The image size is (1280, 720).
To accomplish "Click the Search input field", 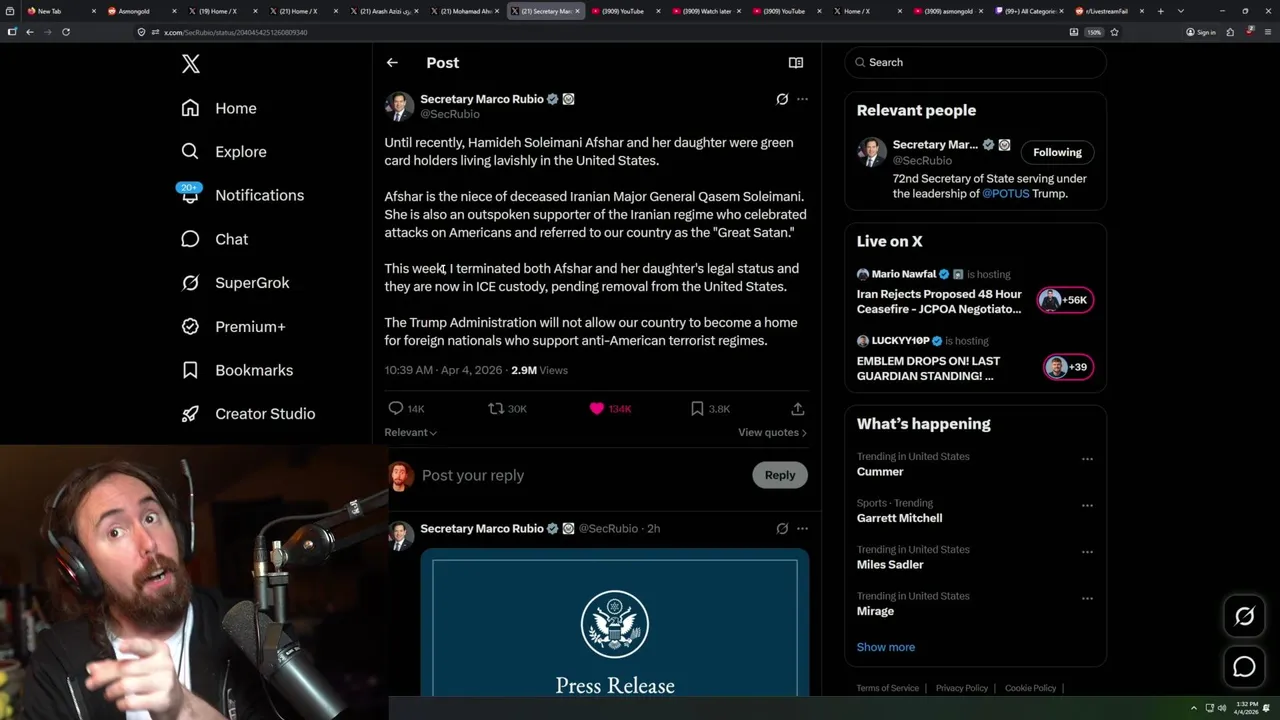I will click(975, 62).
